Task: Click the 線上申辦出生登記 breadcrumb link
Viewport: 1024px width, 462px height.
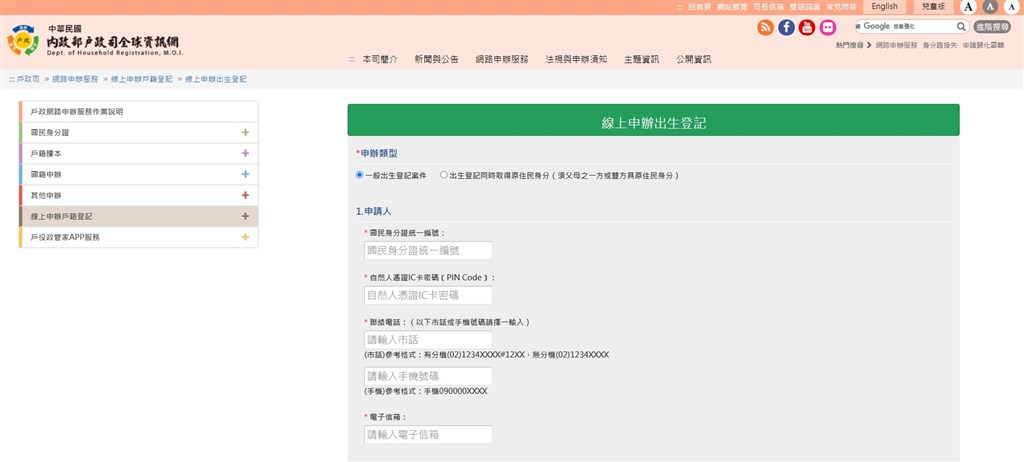Action: click(x=216, y=79)
